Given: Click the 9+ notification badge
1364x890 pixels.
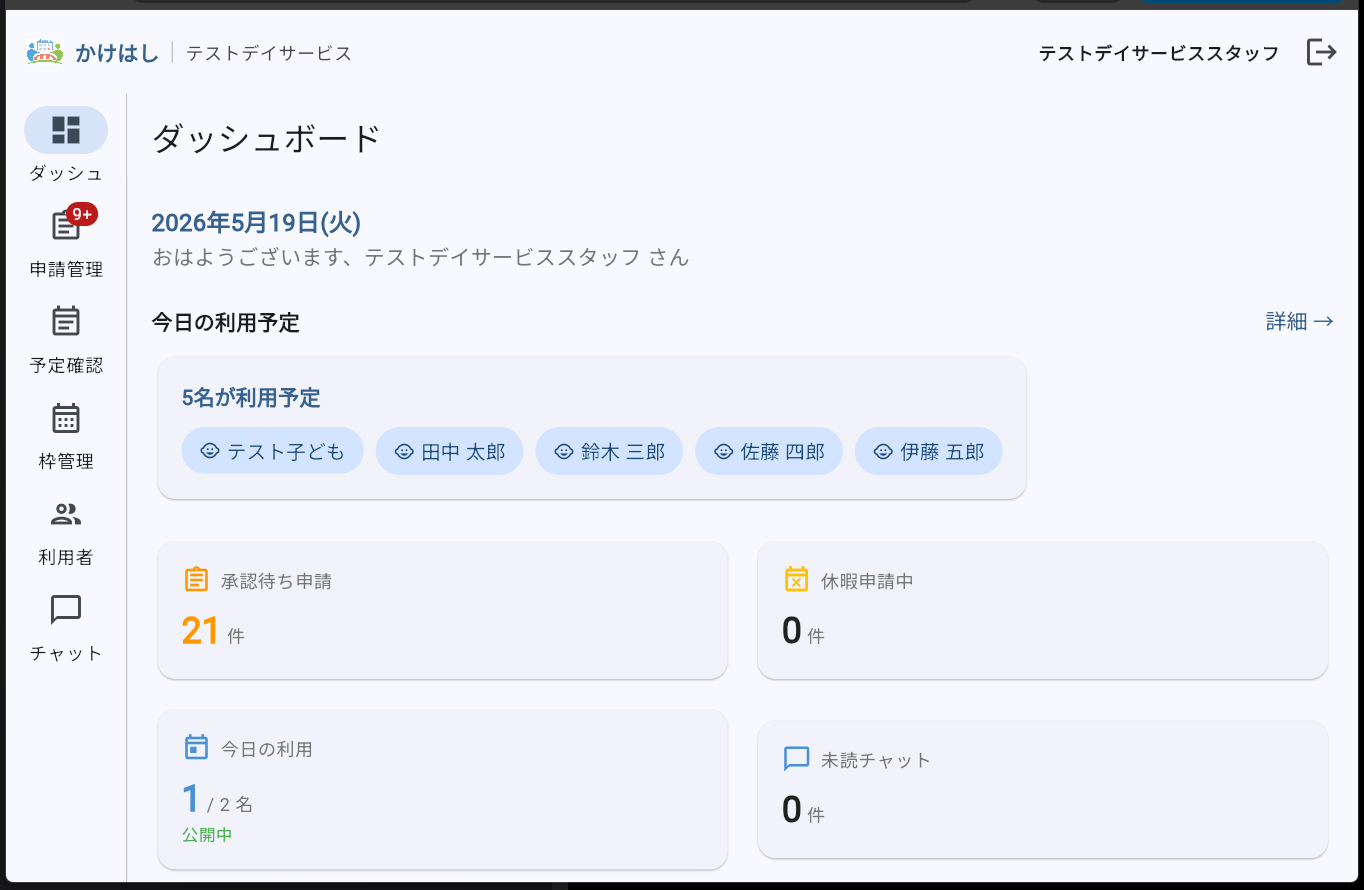Looking at the screenshot, I should [x=82, y=214].
